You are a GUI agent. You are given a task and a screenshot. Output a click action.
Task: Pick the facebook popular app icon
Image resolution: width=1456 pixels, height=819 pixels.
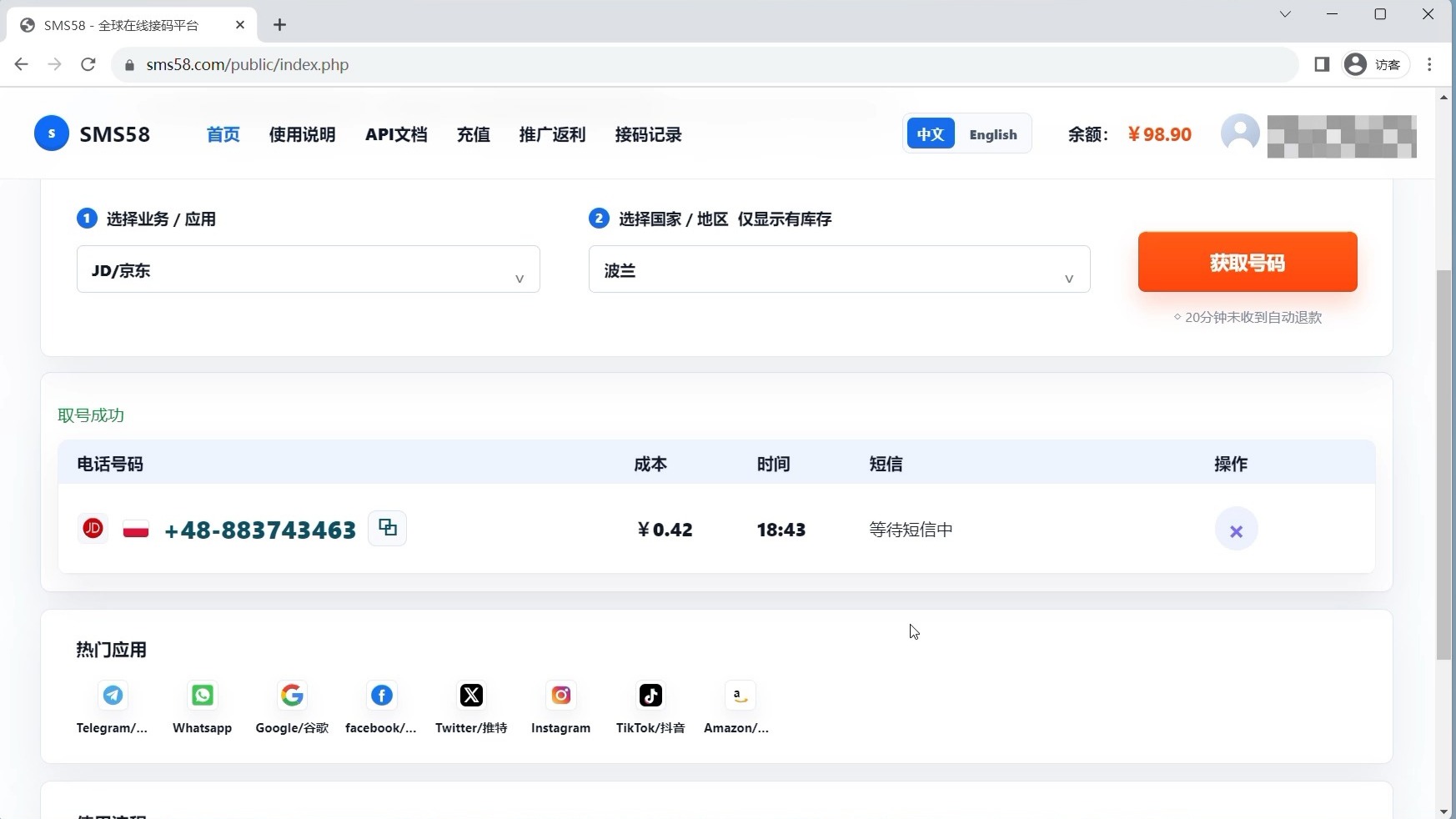pyautogui.click(x=381, y=695)
